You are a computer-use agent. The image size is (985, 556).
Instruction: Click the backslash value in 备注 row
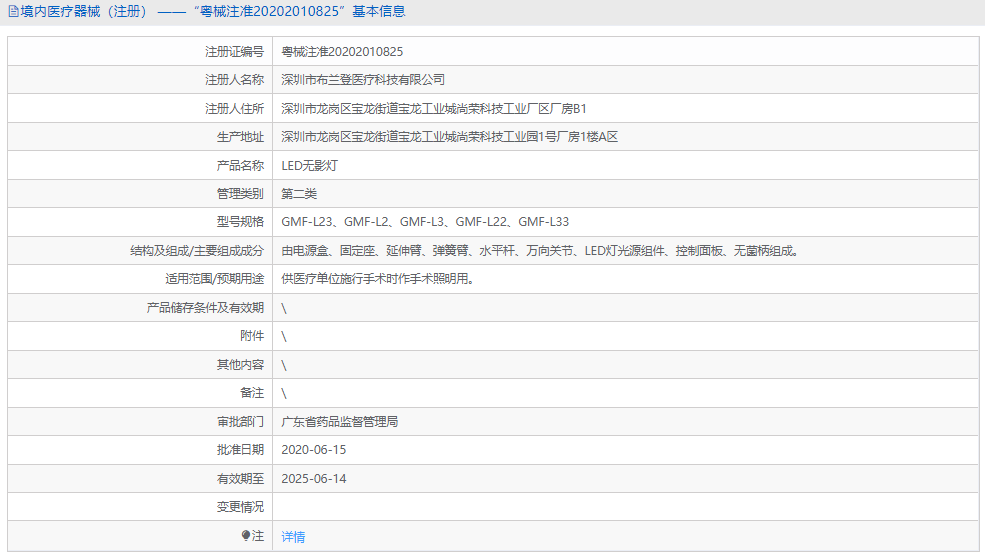click(284, 393)
